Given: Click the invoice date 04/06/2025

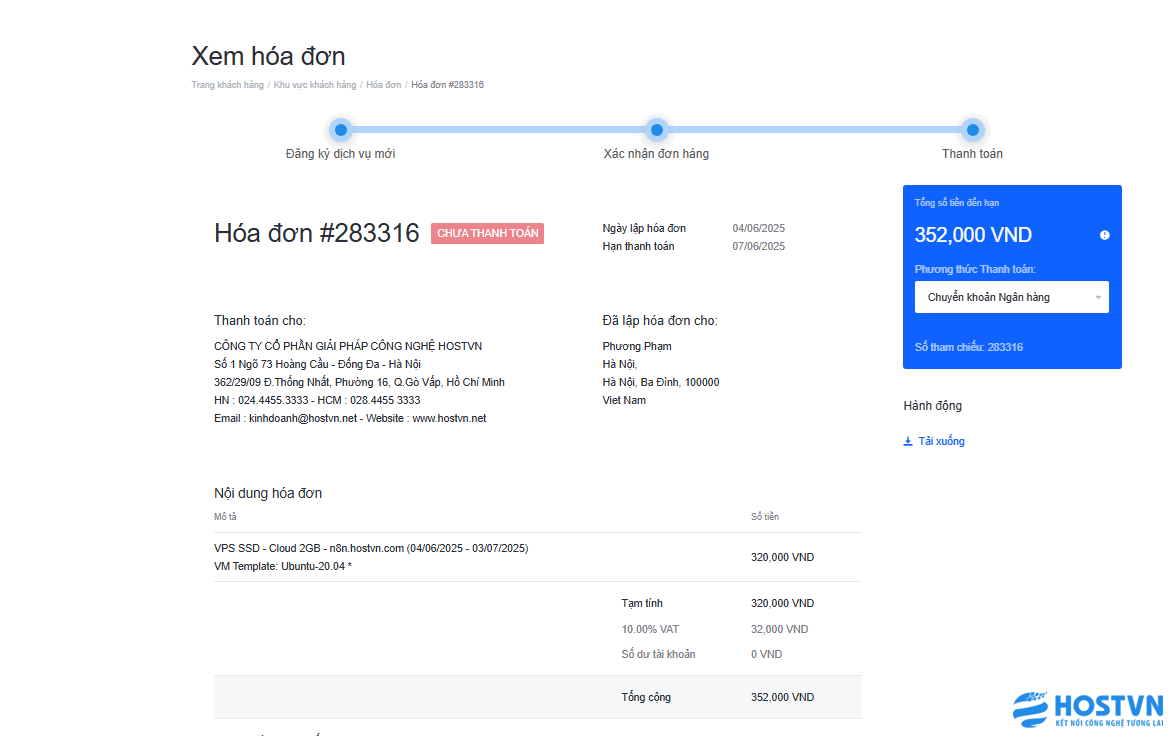Looking at the screenshot, I should [x=758, y=229].
